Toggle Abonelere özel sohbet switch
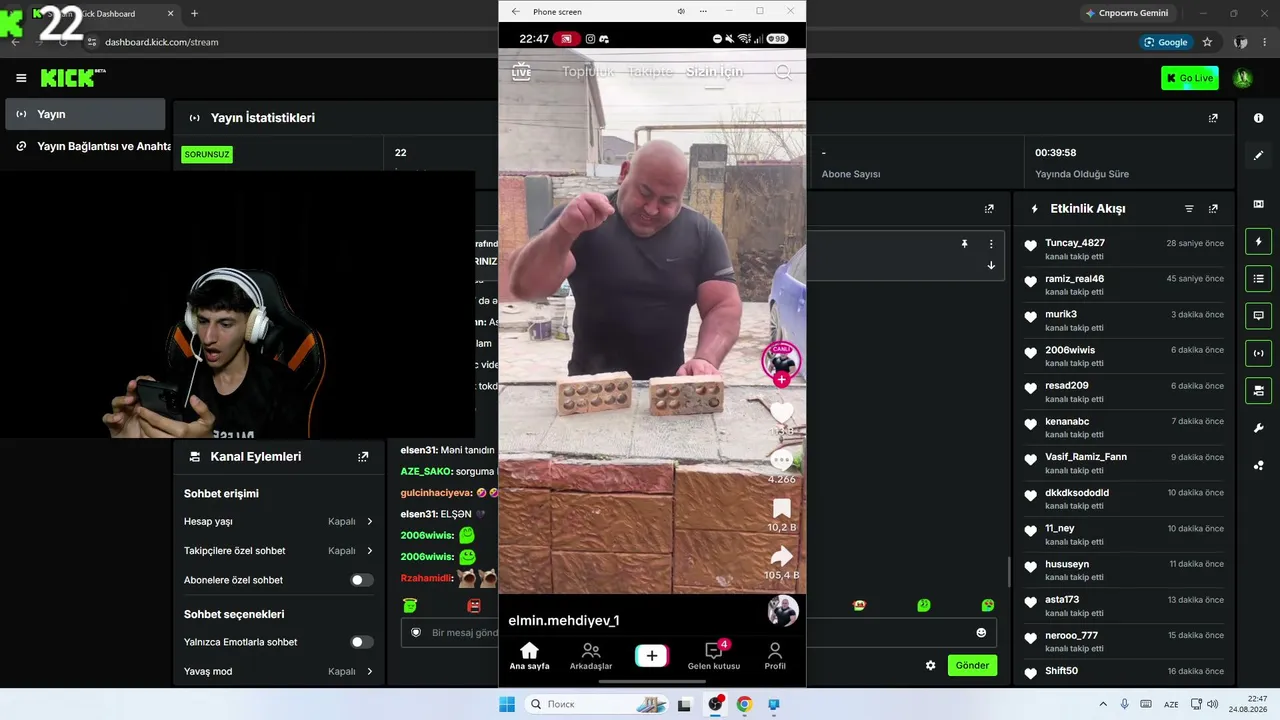 point(362,580)
